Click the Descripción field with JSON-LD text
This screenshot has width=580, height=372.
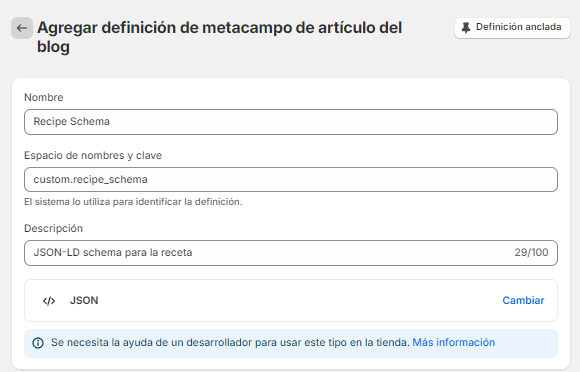[x=291, y=253]
